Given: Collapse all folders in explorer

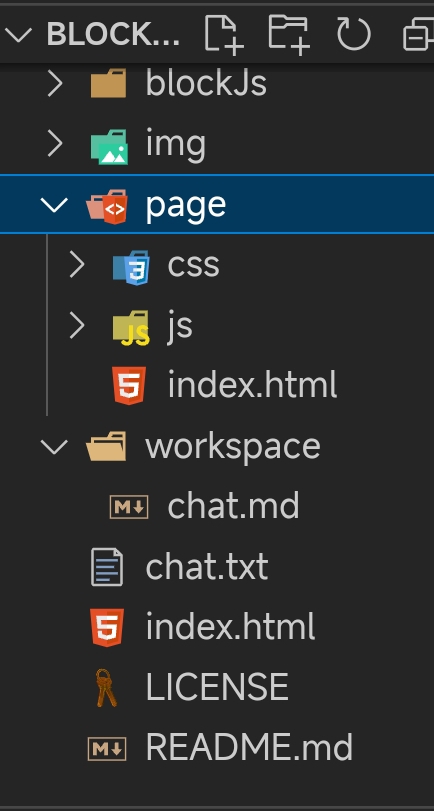Looking at the screenshot, I should [x=418, y=35].
